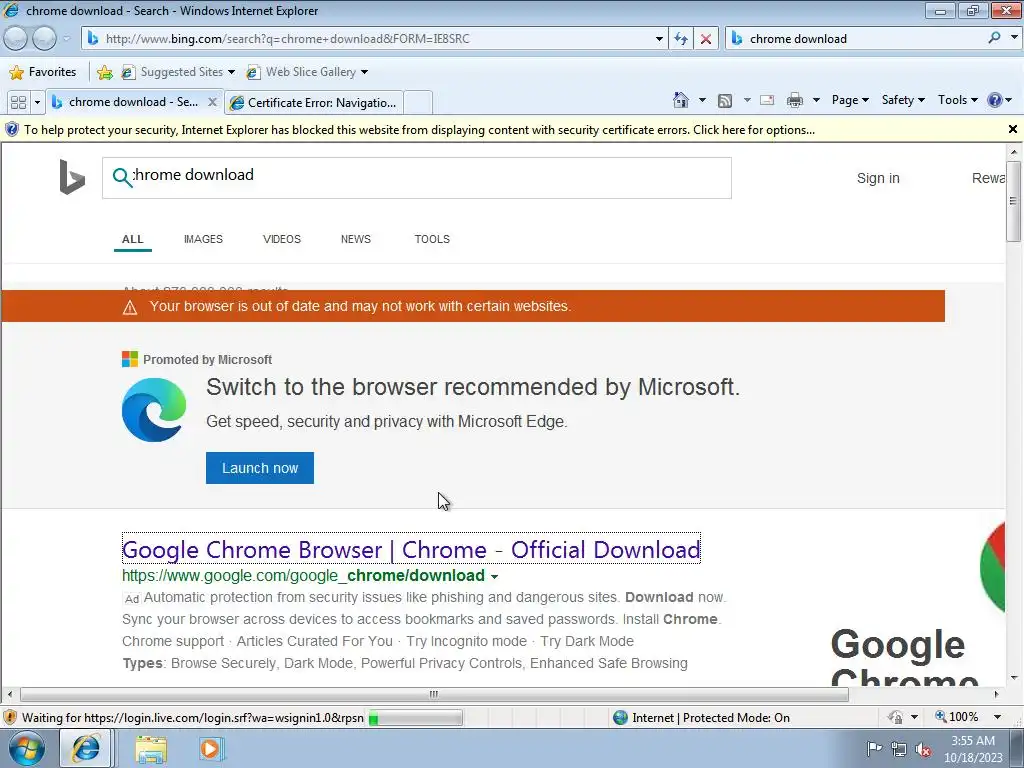Open the tab list dropdown arrow
This screenshot has height=768, width=1024.
coord(37,103)
